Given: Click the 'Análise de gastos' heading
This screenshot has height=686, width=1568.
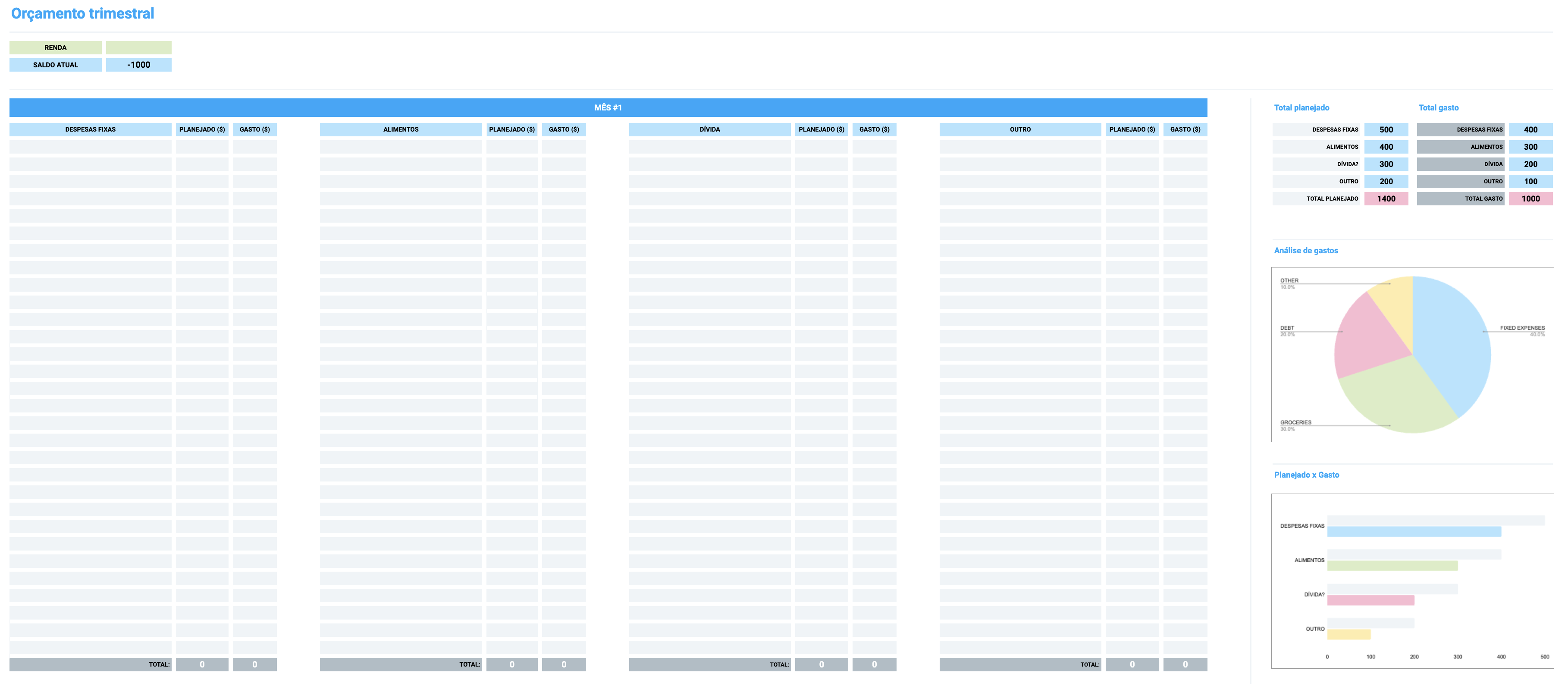Looking at the screenshot, I should [1306, 250].
